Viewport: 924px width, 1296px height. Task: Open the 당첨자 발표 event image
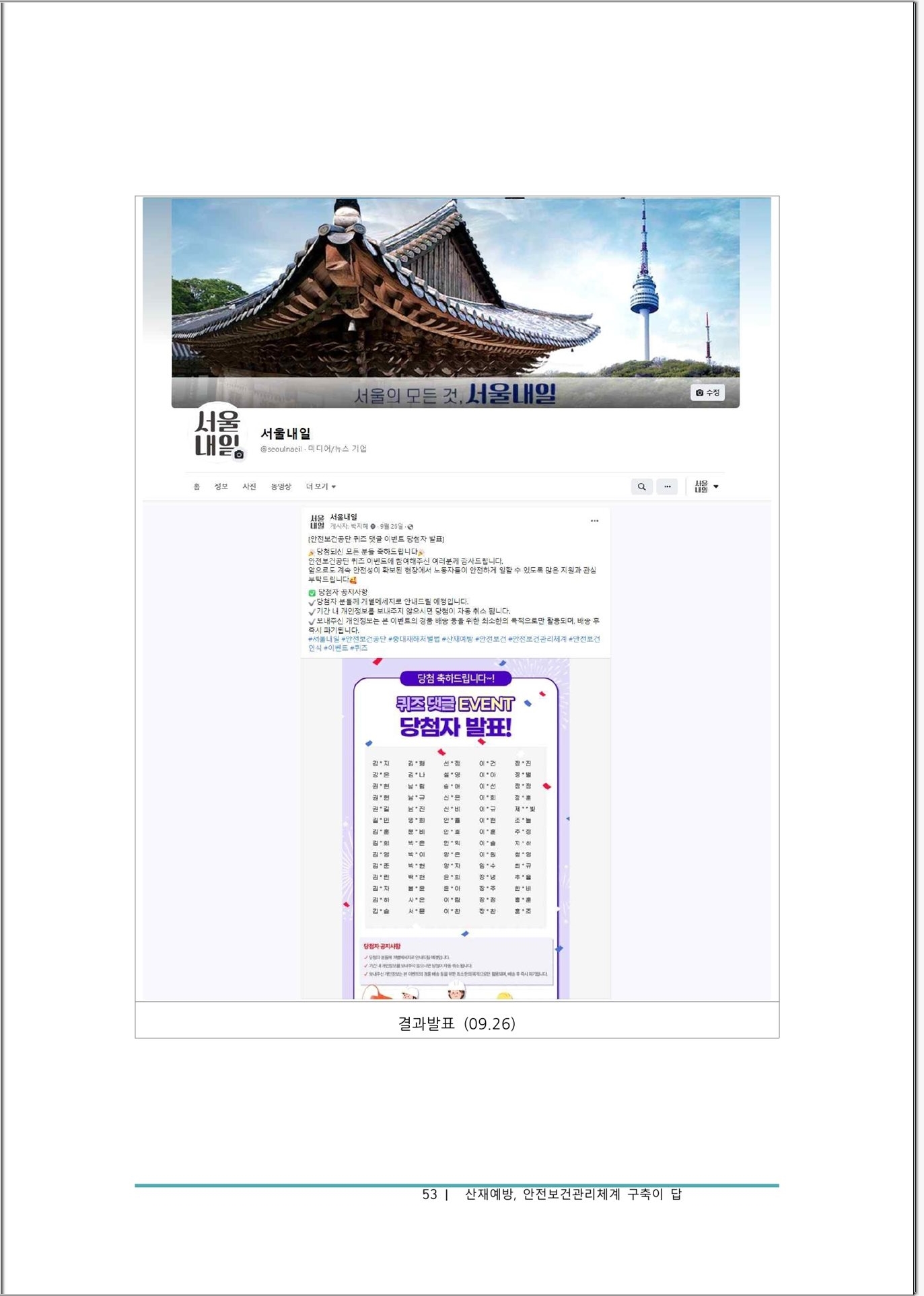[456, 828]
